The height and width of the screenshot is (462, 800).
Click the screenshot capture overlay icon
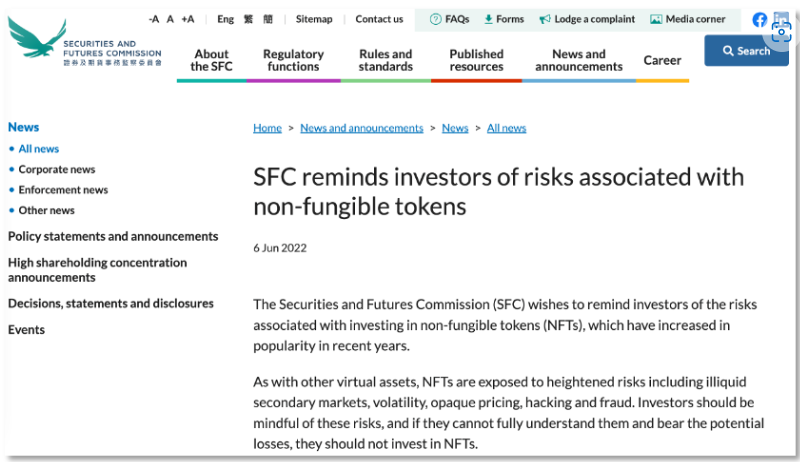(781, 33)
